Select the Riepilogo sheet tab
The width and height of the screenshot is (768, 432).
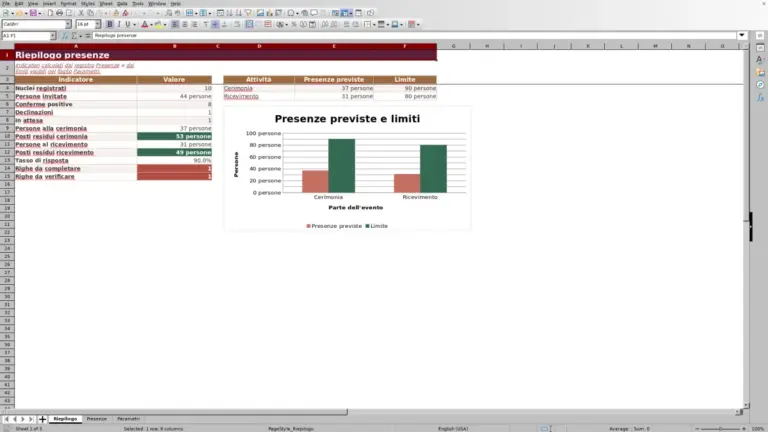(x=65, y=419)
